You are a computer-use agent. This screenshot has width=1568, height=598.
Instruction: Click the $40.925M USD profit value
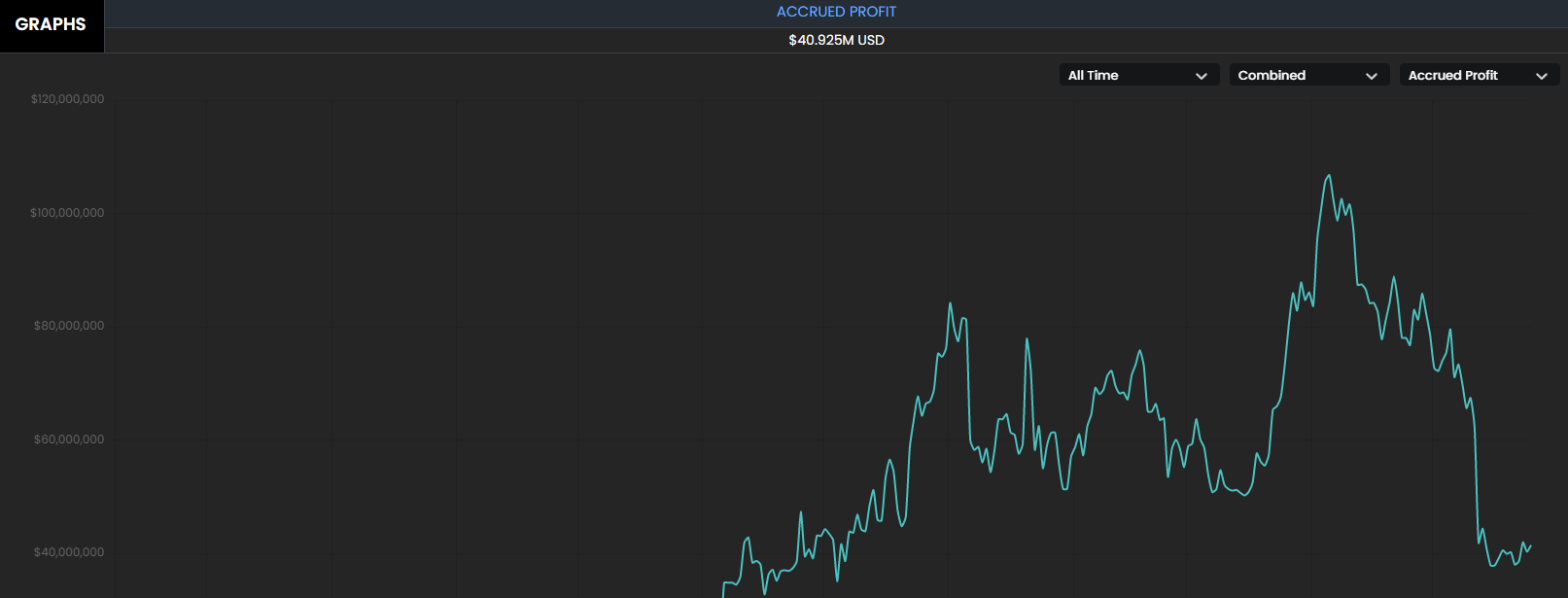836,40
